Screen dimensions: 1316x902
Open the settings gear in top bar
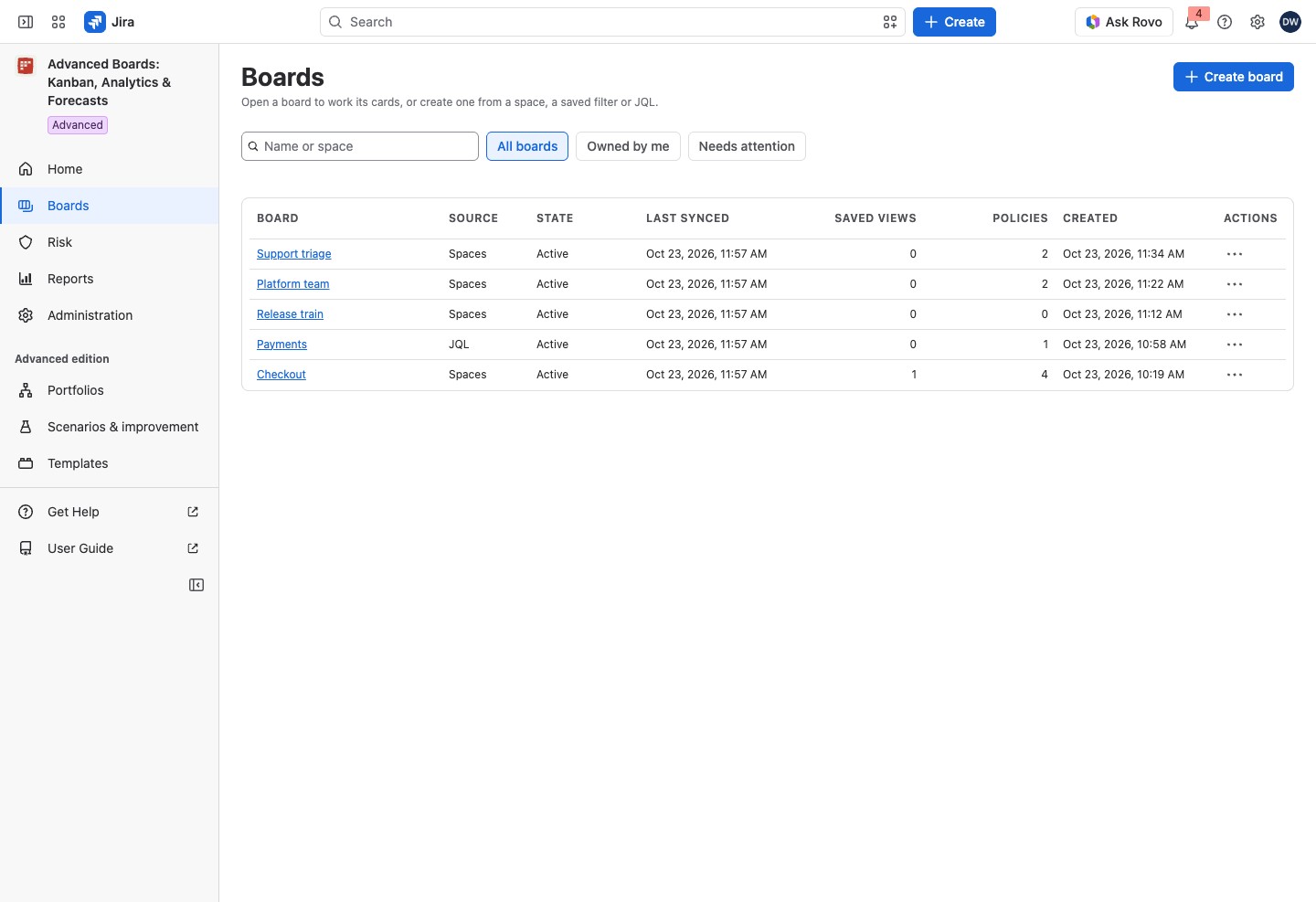(x=1258, y=22)
